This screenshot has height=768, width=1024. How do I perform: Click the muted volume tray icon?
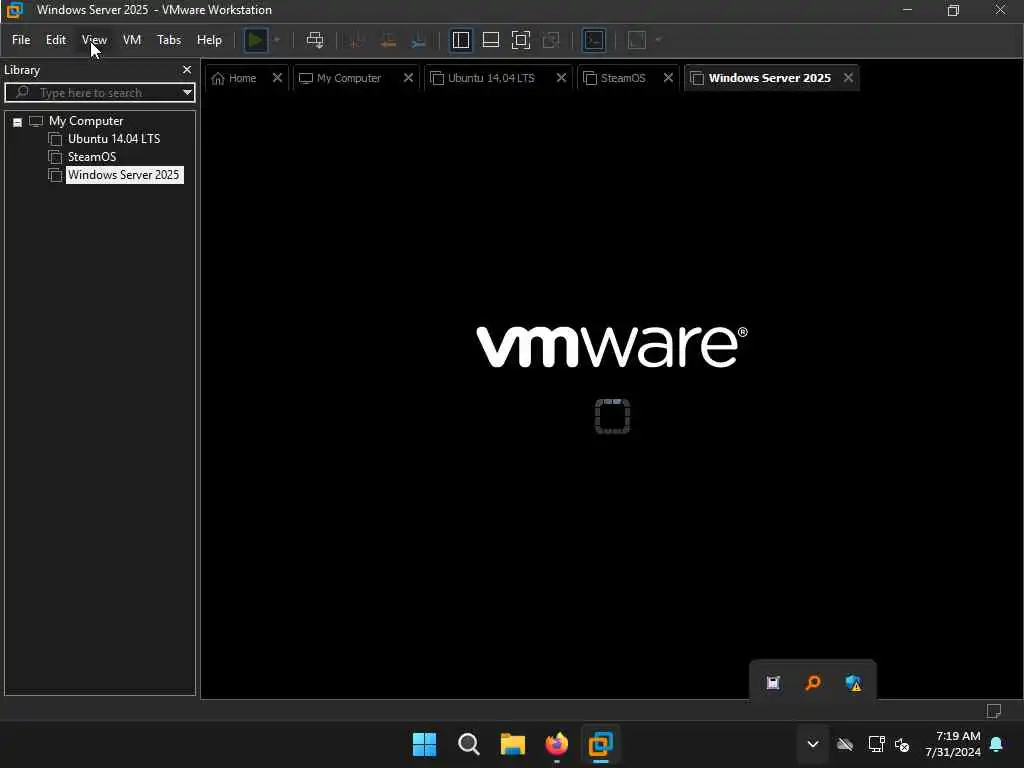point(903,744)
